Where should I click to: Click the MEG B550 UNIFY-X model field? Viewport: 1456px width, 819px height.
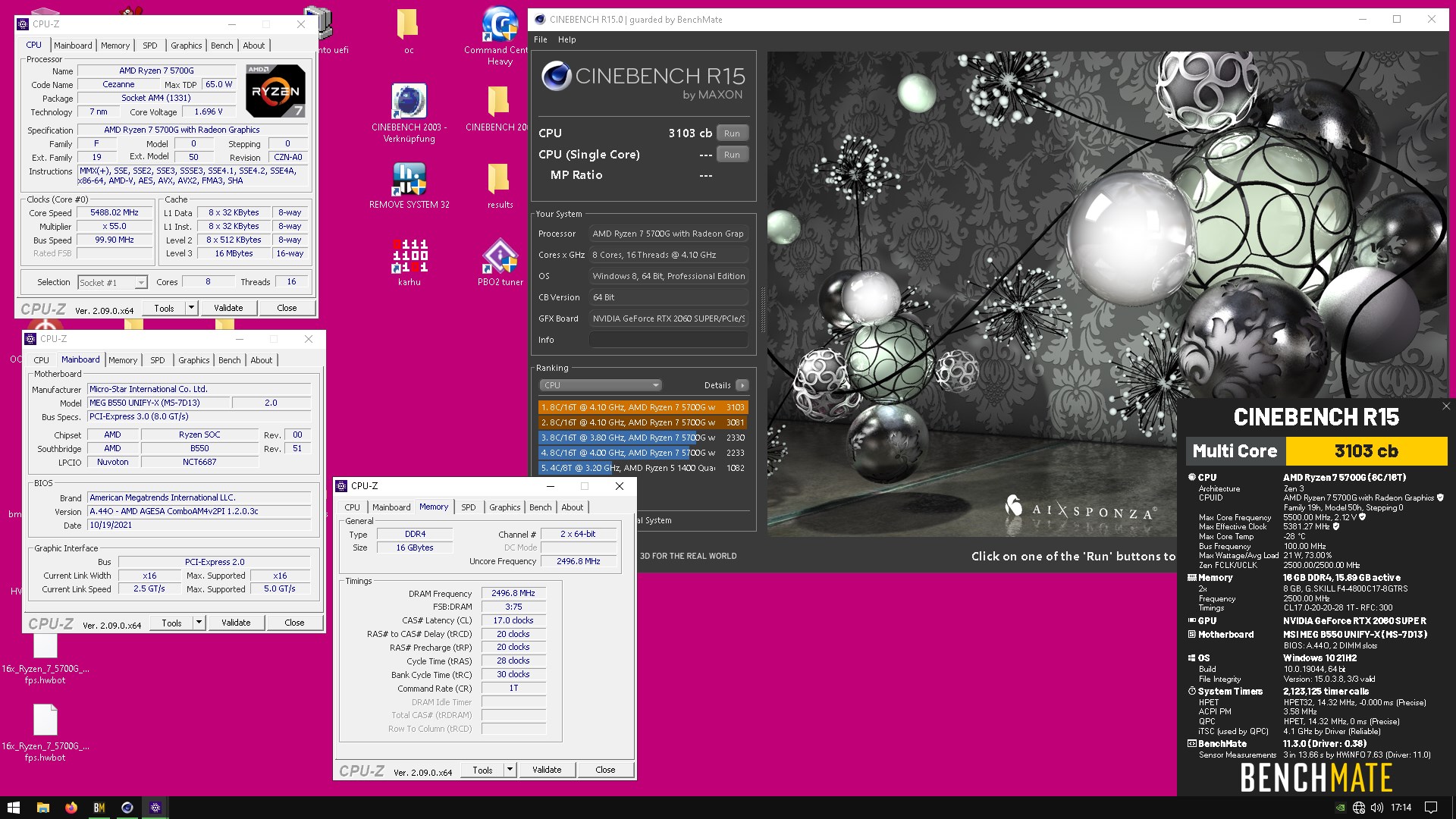(x=158, y=403)
